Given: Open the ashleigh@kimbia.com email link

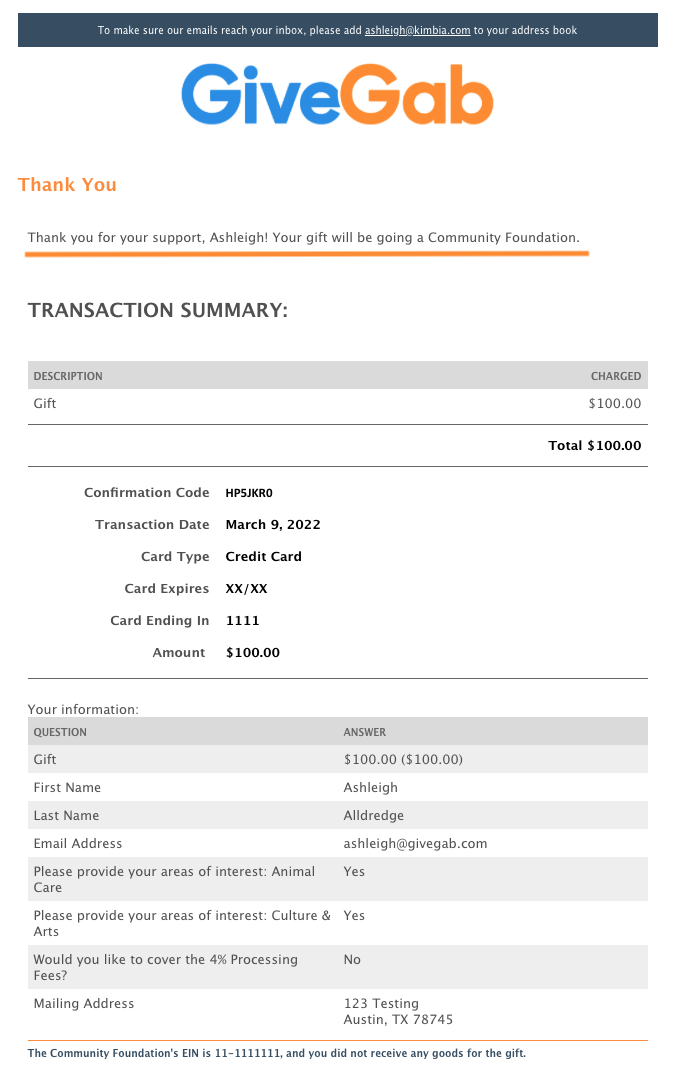Looking at the screenshot, I should tap(417, 30).
